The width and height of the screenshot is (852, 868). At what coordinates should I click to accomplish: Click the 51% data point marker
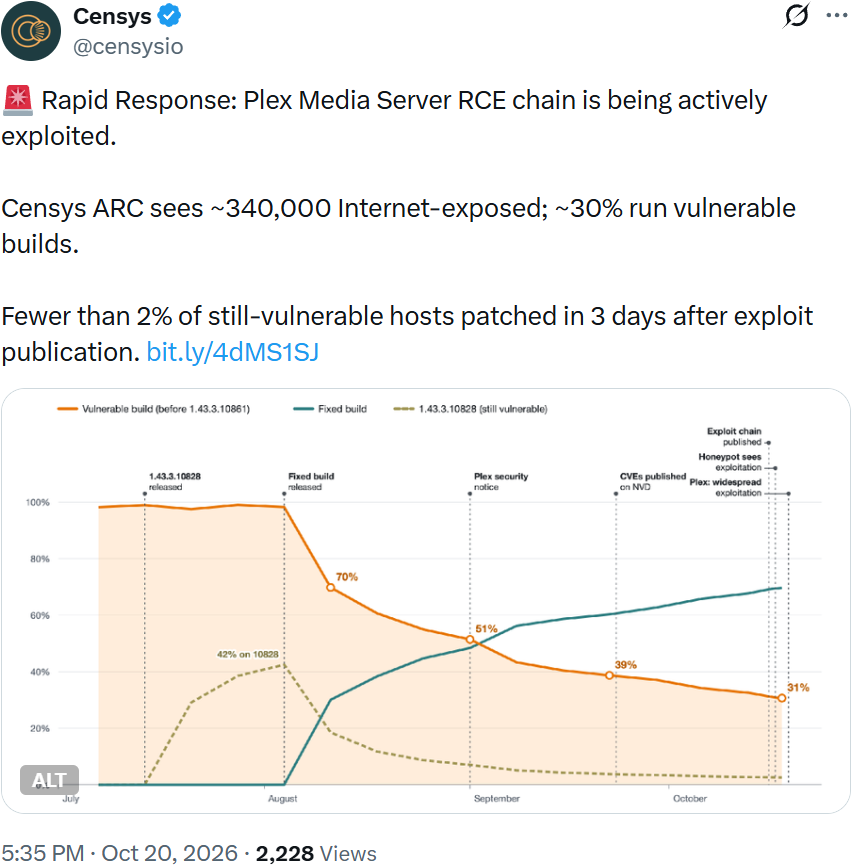470,639
